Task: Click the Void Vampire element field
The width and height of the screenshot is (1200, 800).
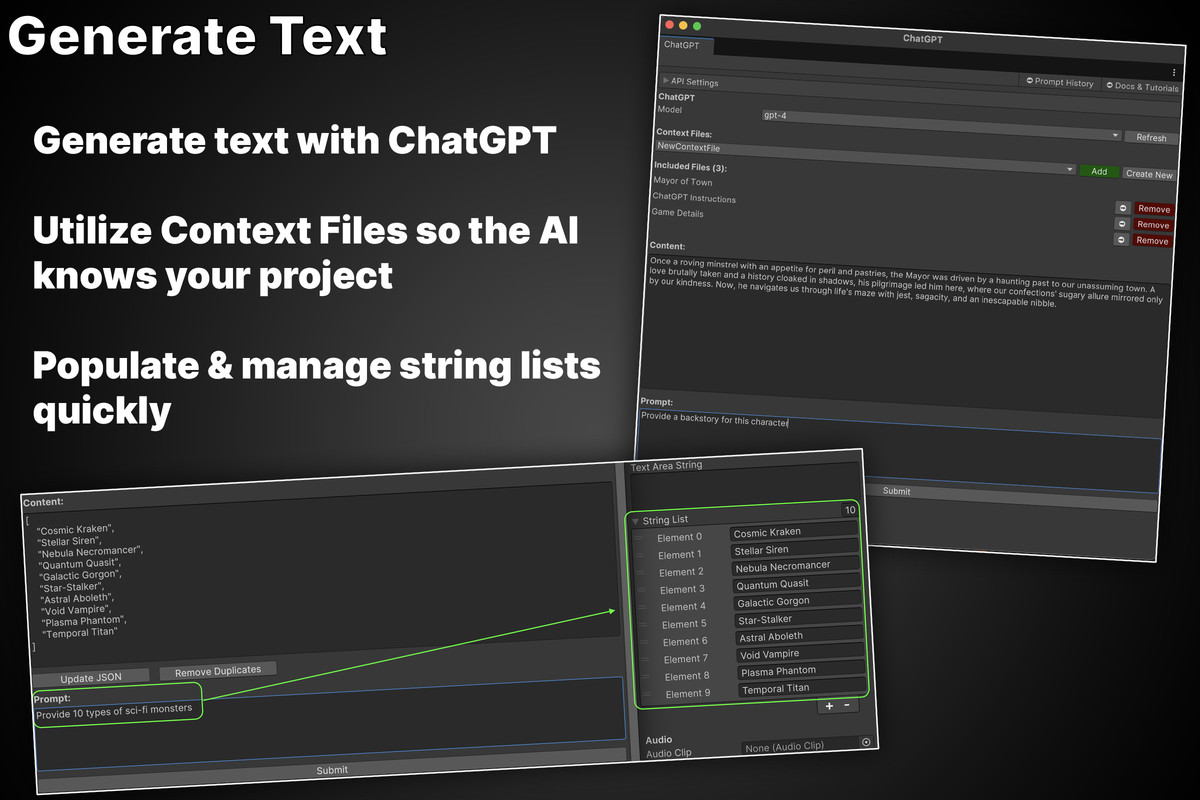Action: 801,654
